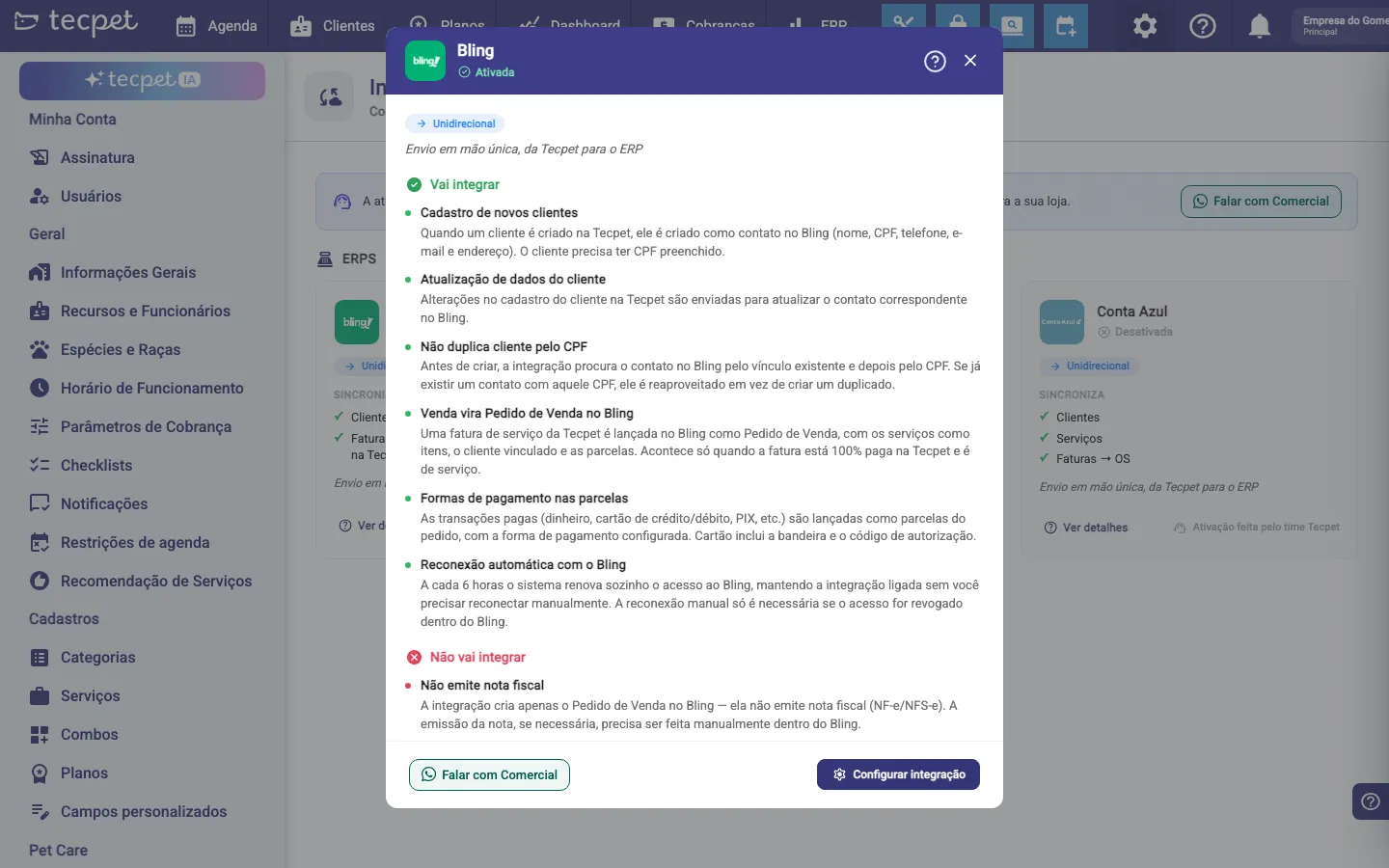Click 'Formas de pagamento nas parcelas' title
The width and height of the screenshot is (1389, 868).
pos(524,498)
